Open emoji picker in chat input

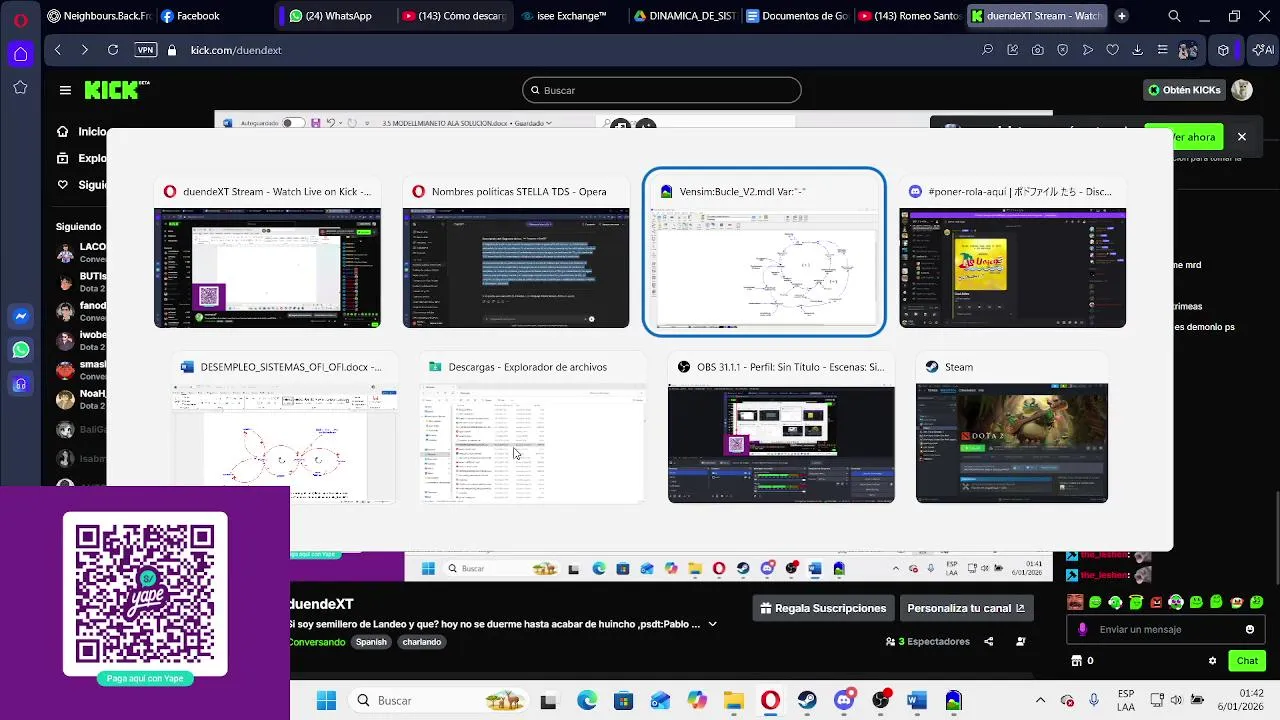(x=1250, y=629)
